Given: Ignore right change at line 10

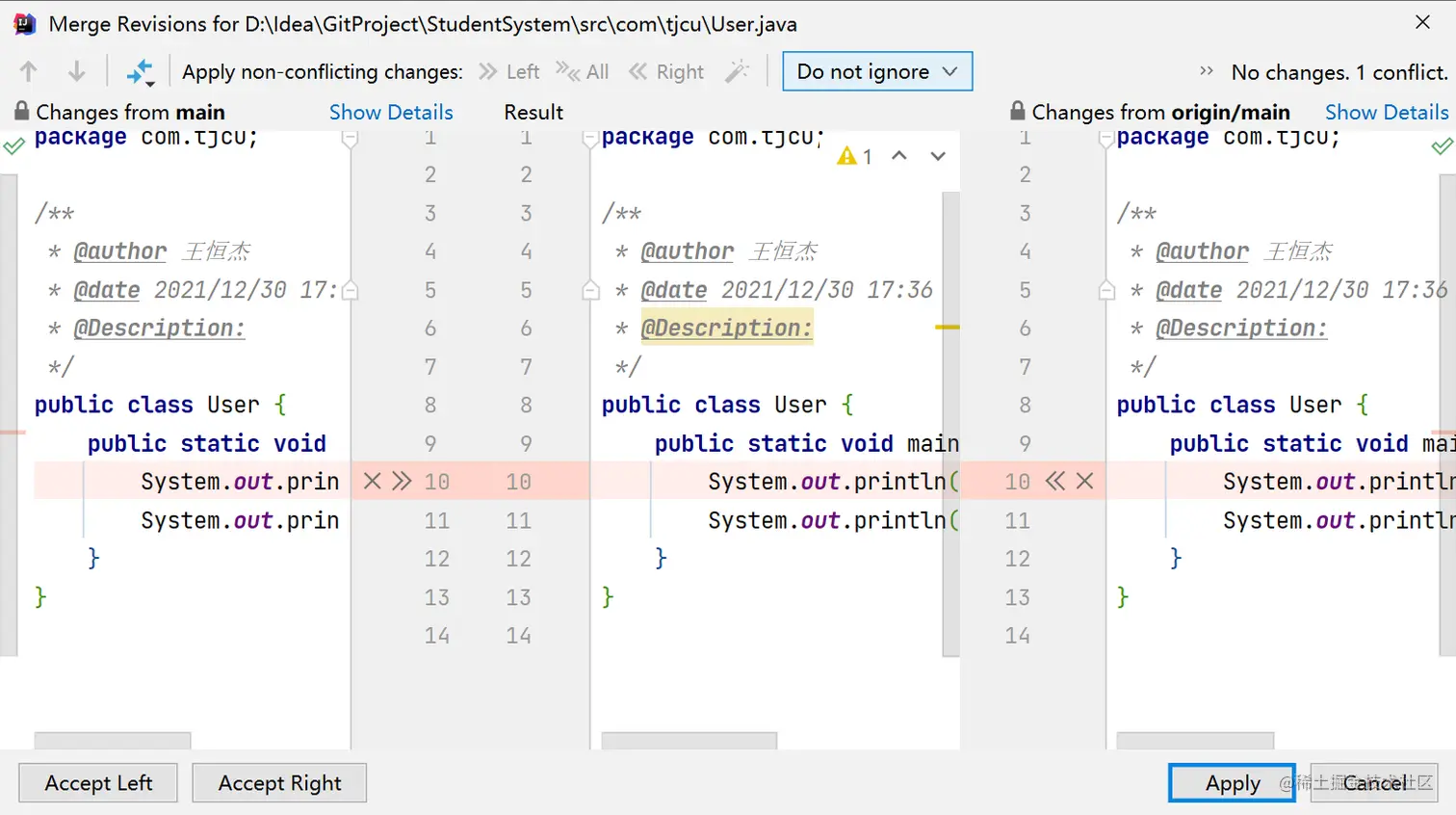Looking at the screenshot, I should (1085, 481).
